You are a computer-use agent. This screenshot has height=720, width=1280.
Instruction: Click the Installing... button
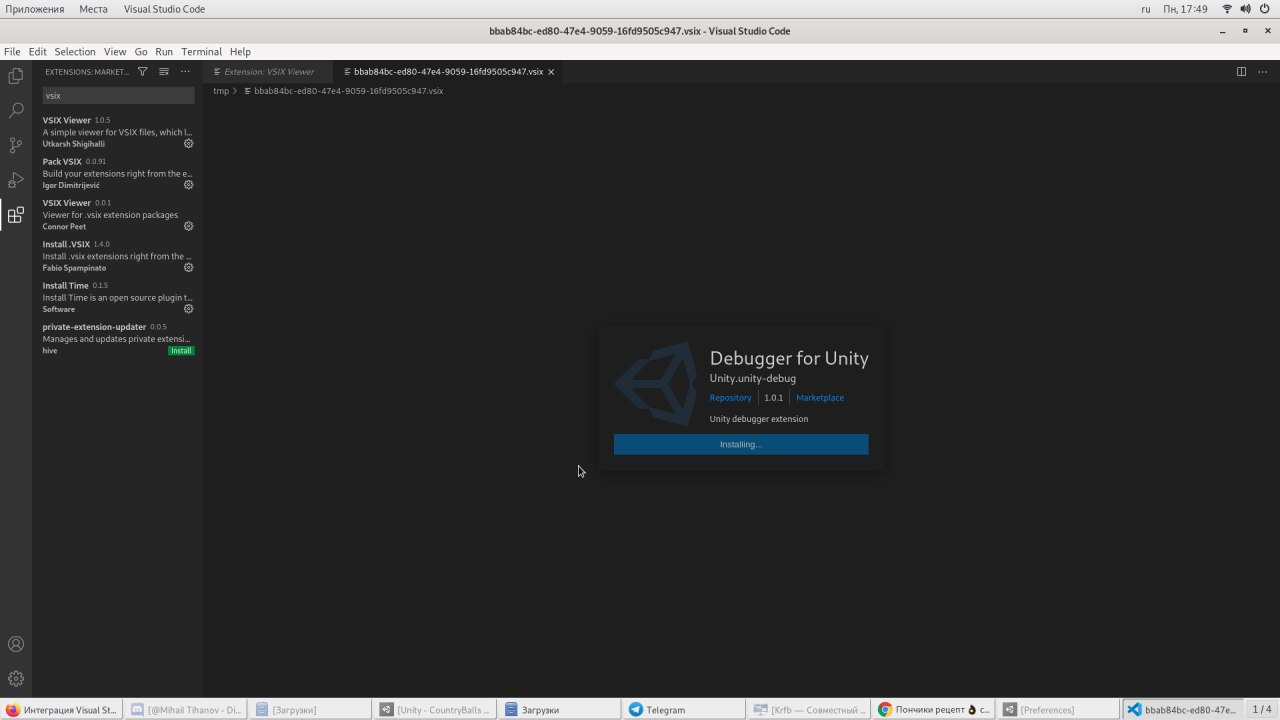click(741, 444)
